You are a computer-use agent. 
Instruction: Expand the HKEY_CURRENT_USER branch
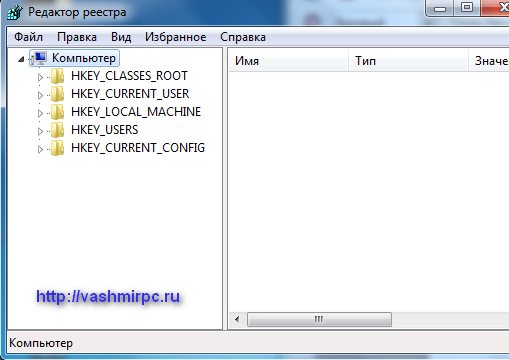point(40,95)
